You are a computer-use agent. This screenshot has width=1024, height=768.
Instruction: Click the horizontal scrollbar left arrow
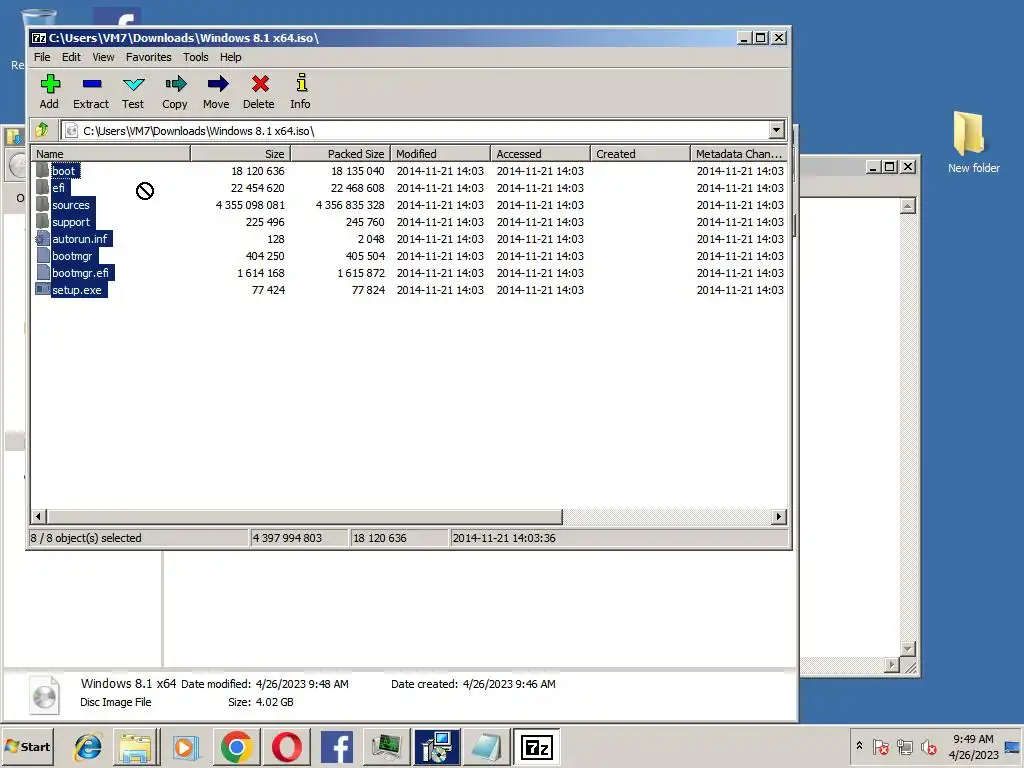(39, 517)
